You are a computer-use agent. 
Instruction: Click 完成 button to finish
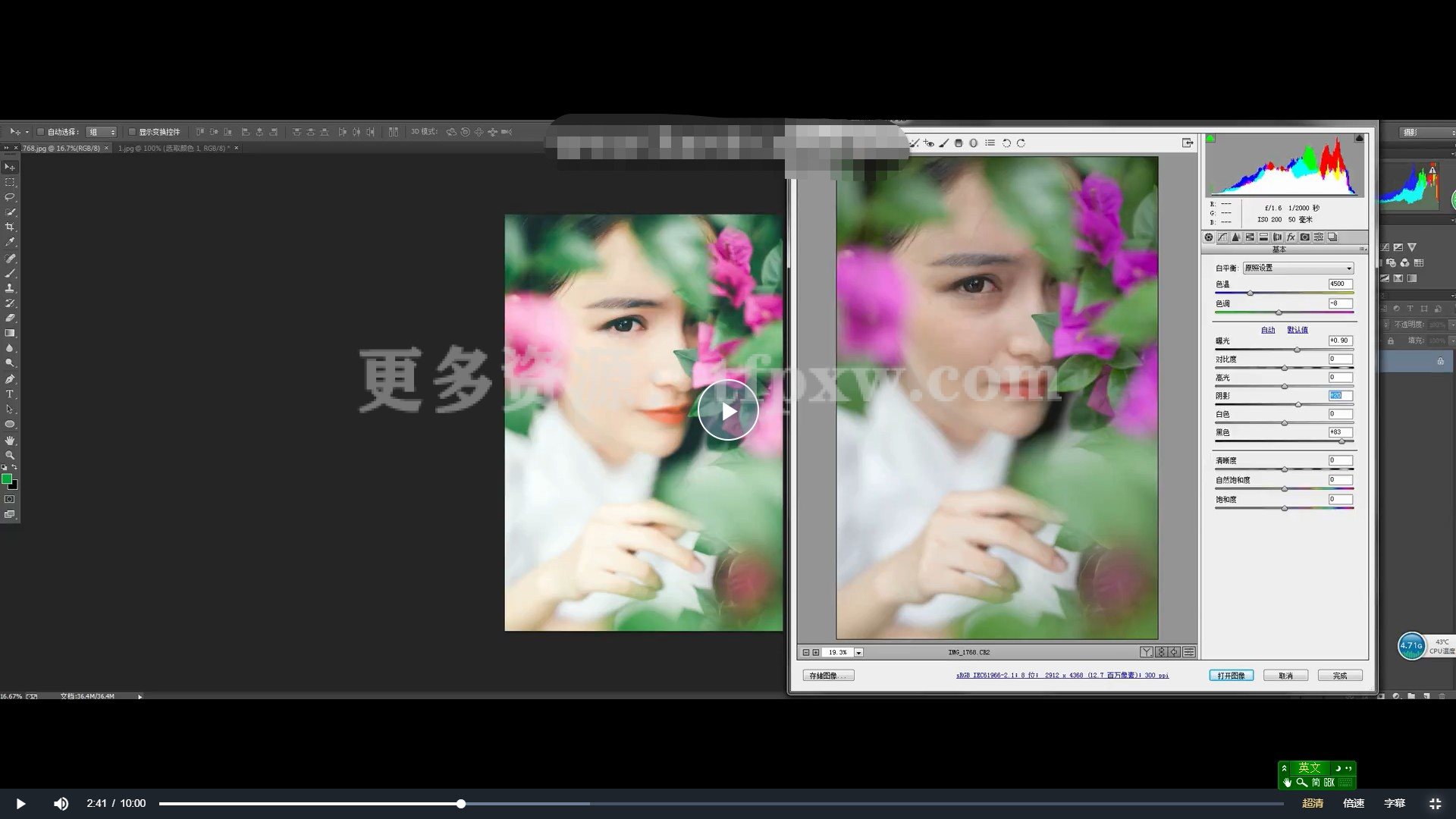(1339, 675)
